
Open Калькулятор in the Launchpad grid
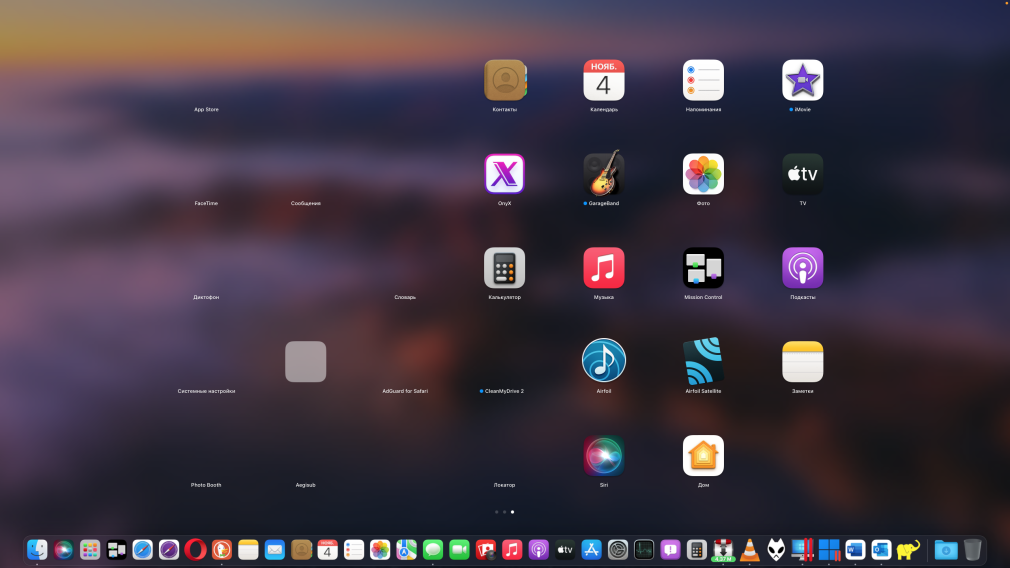(x=504, y=268)
